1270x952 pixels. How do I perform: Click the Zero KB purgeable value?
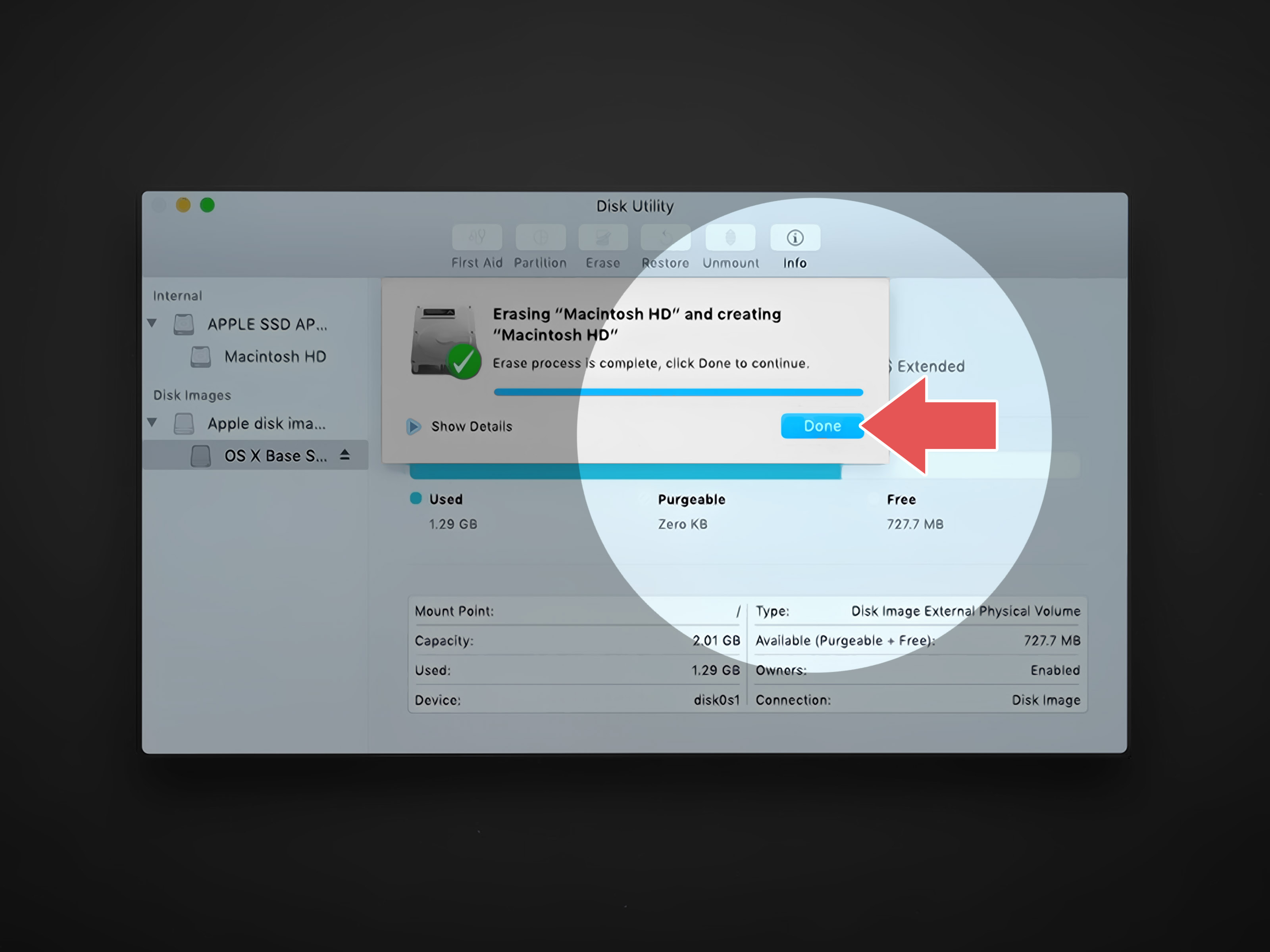[683, 524]
